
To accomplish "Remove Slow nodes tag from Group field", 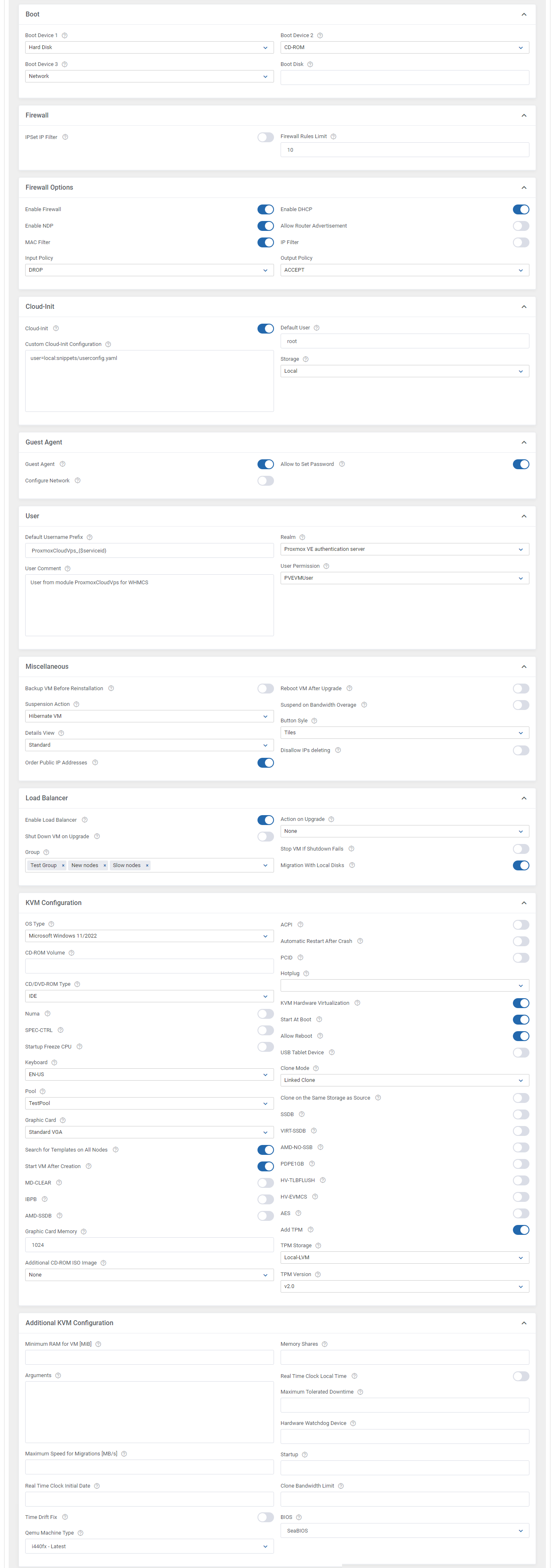I will pos(147,865).
